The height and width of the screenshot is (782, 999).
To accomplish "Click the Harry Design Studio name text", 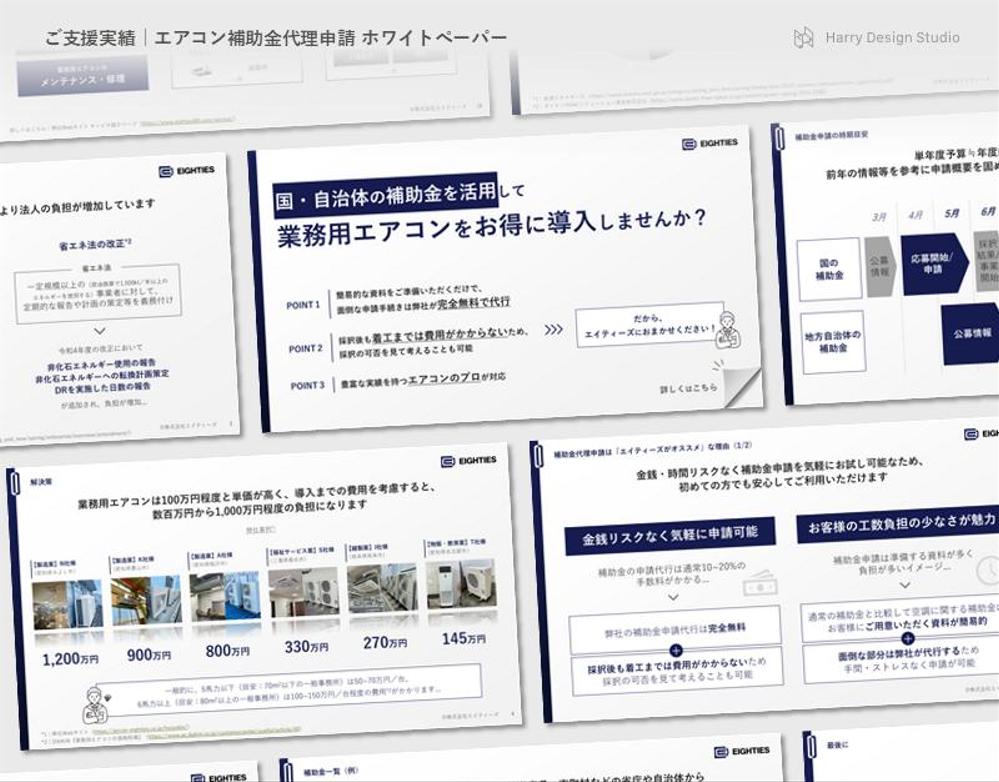I will [892, 38].
